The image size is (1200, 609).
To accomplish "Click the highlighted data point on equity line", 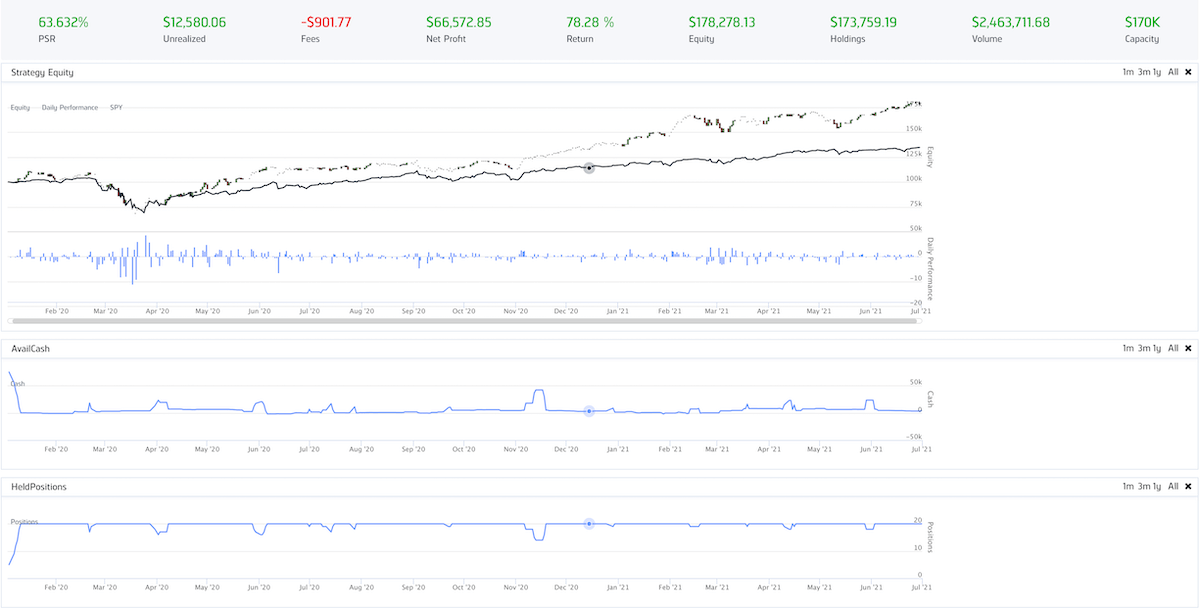I will (589, 168).
